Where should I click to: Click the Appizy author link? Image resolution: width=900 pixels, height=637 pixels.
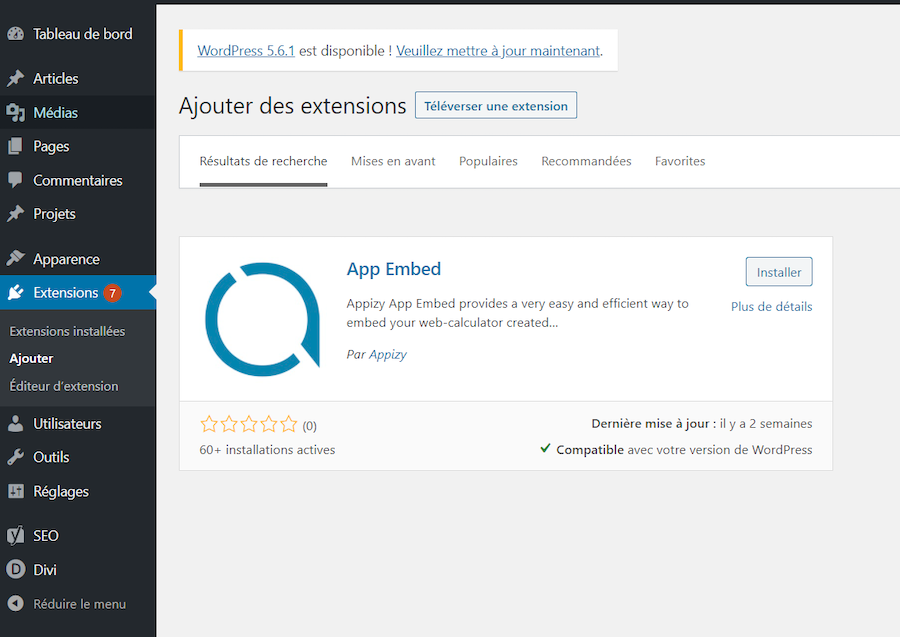[387, 355]
